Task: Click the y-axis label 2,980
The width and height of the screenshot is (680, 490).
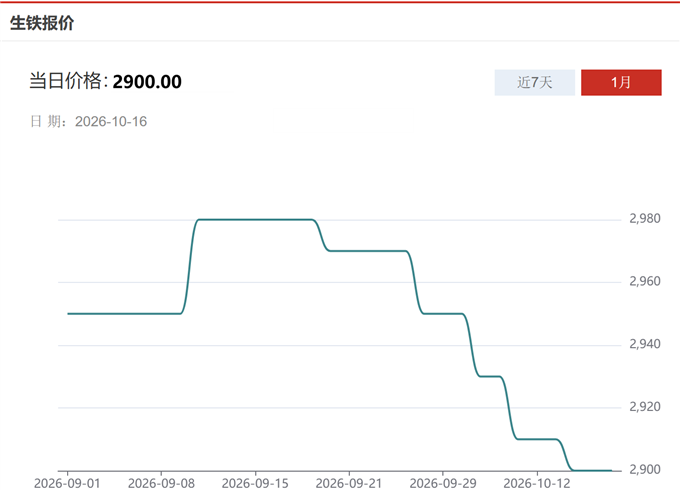Action: pos(645,219)
